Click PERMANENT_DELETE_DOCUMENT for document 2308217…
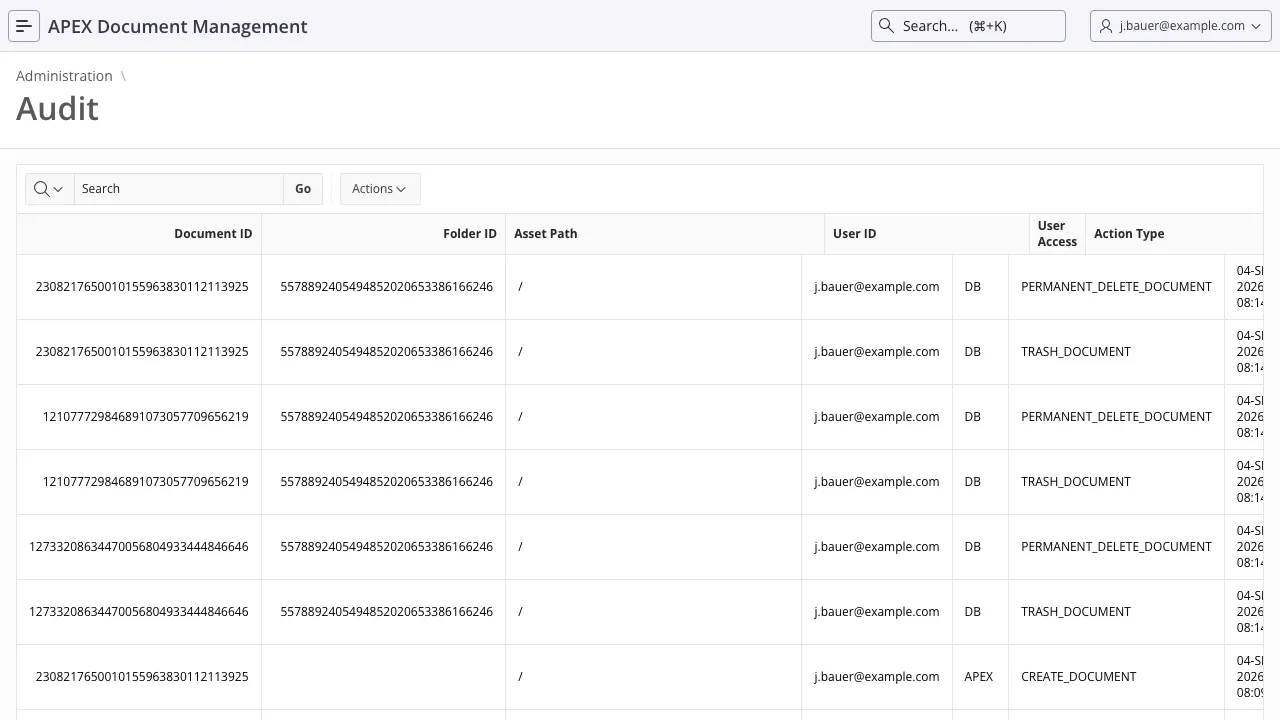The image size is (1280, 720). click(x=1116, y=287)
